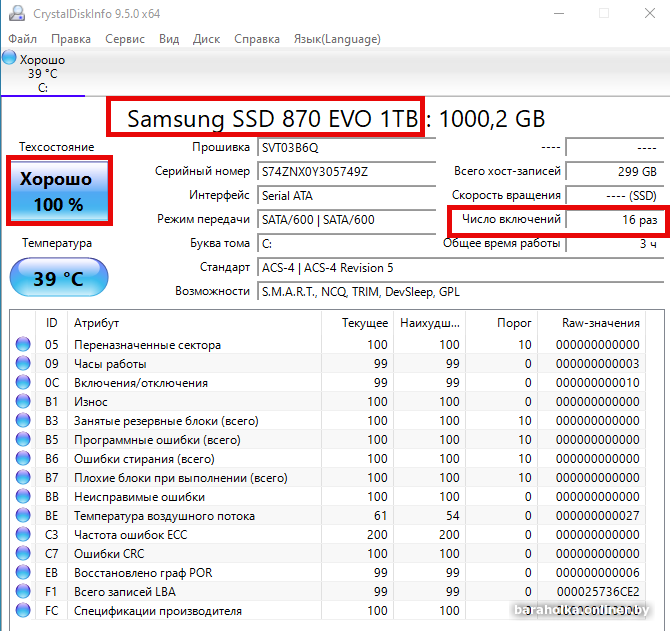Screen dimensions: 670x631
Task: Select the Плохие блоки при выполнении attribute name
Action: point(181,478)
